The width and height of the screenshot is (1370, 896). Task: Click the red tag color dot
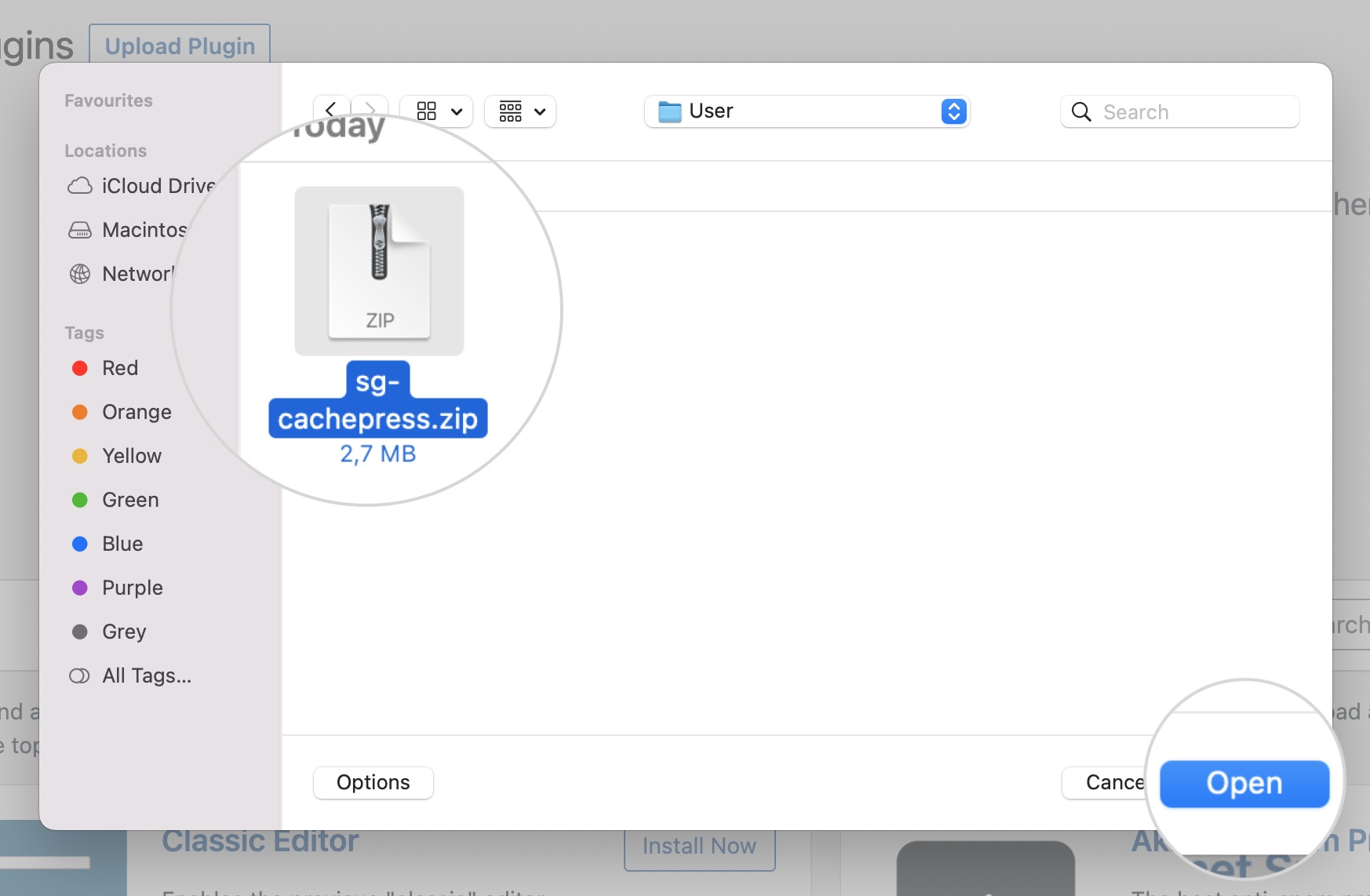click(x=80, y=368)
